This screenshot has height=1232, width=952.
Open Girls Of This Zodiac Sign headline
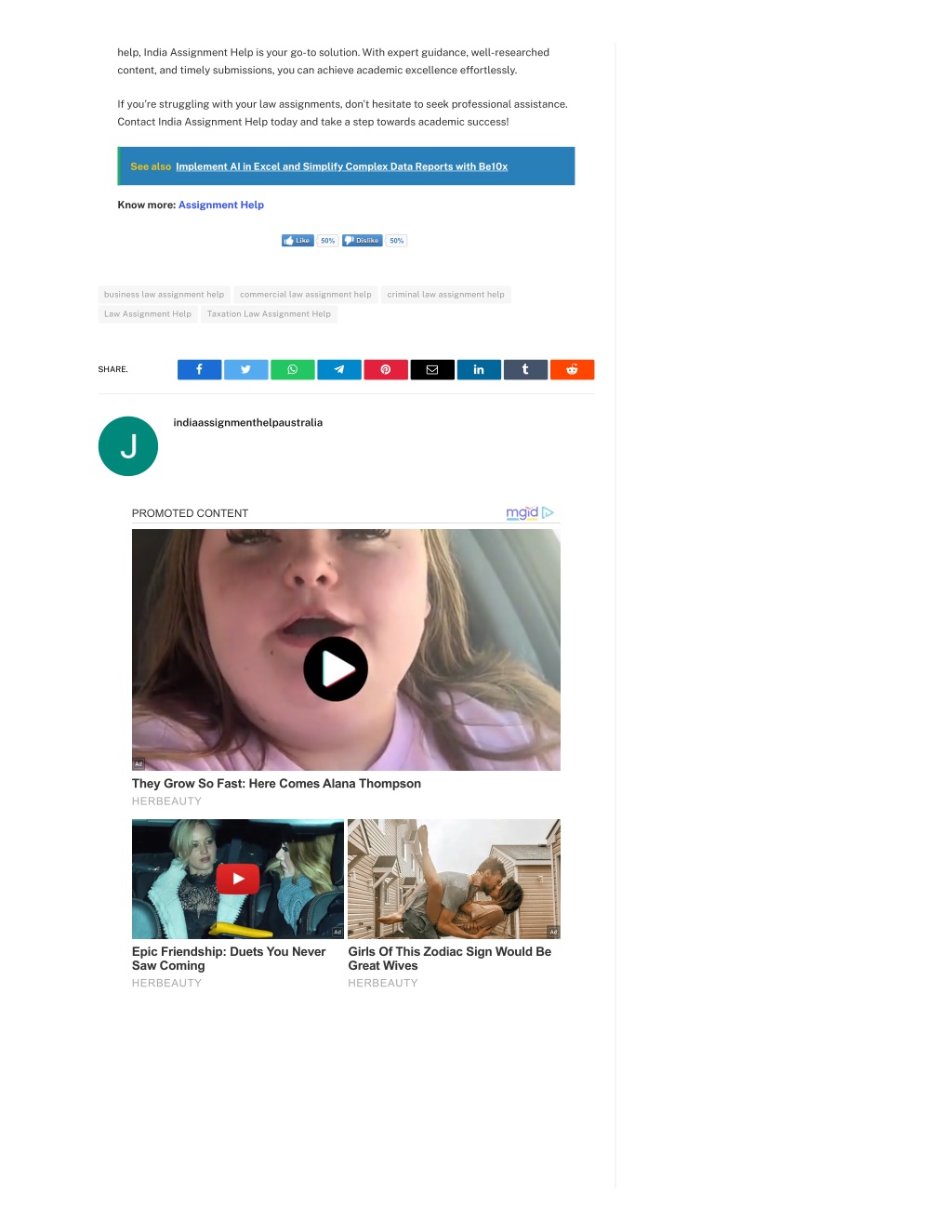[x=450, y=959]
